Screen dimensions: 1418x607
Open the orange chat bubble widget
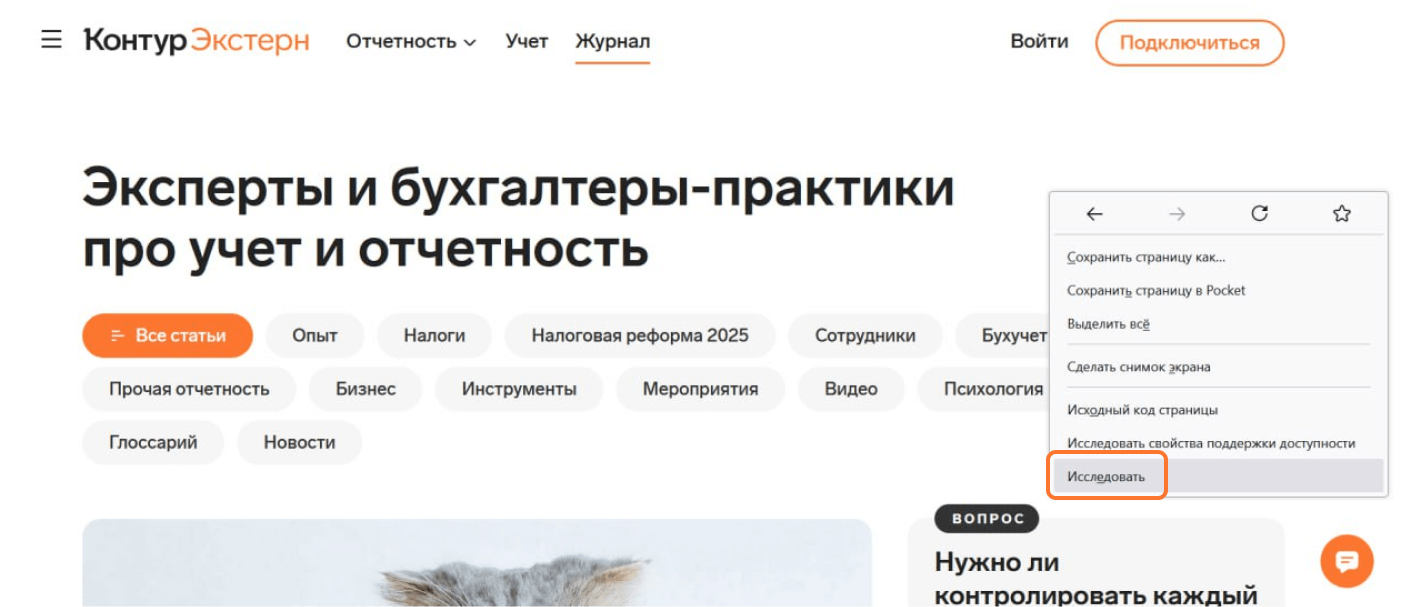pos(1347,561)
